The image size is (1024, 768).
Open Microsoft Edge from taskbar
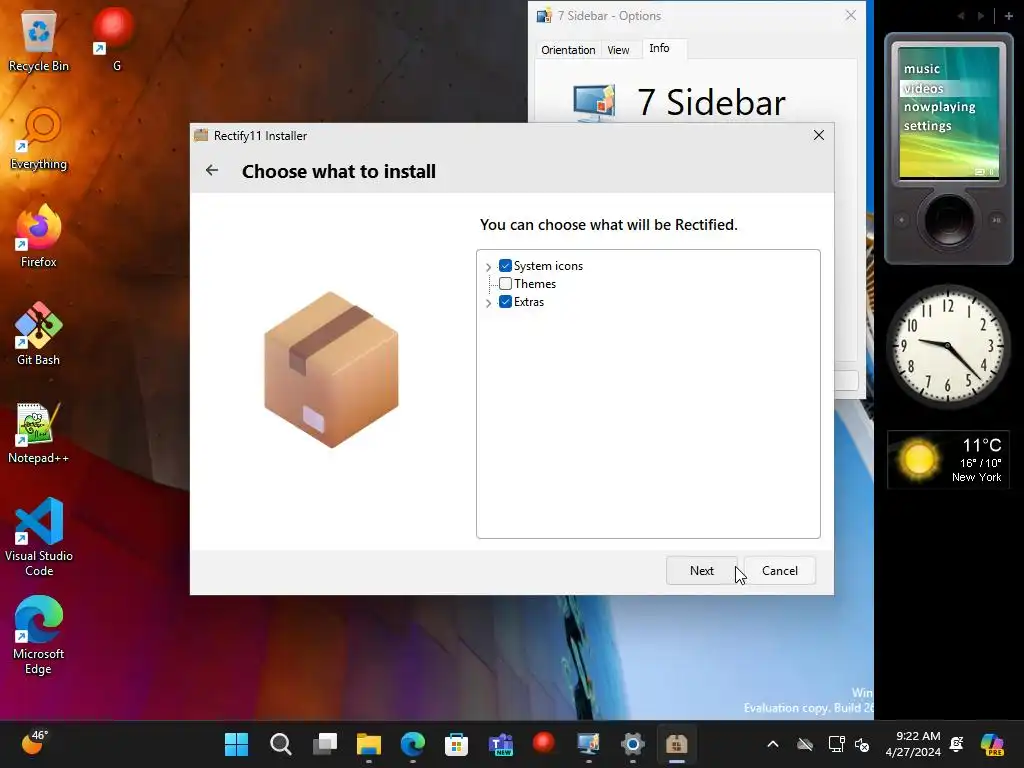413,744
